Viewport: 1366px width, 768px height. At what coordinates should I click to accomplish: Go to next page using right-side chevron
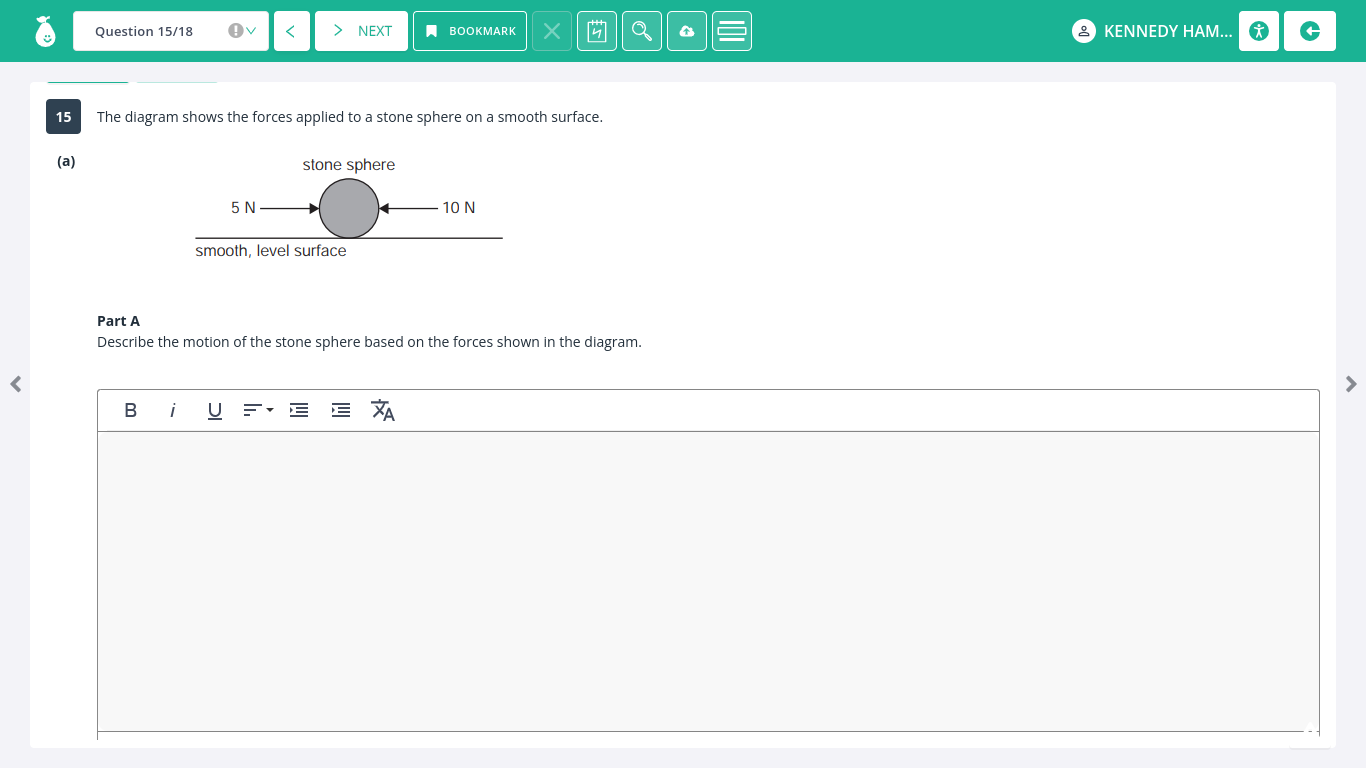[x=1351, y=383]
